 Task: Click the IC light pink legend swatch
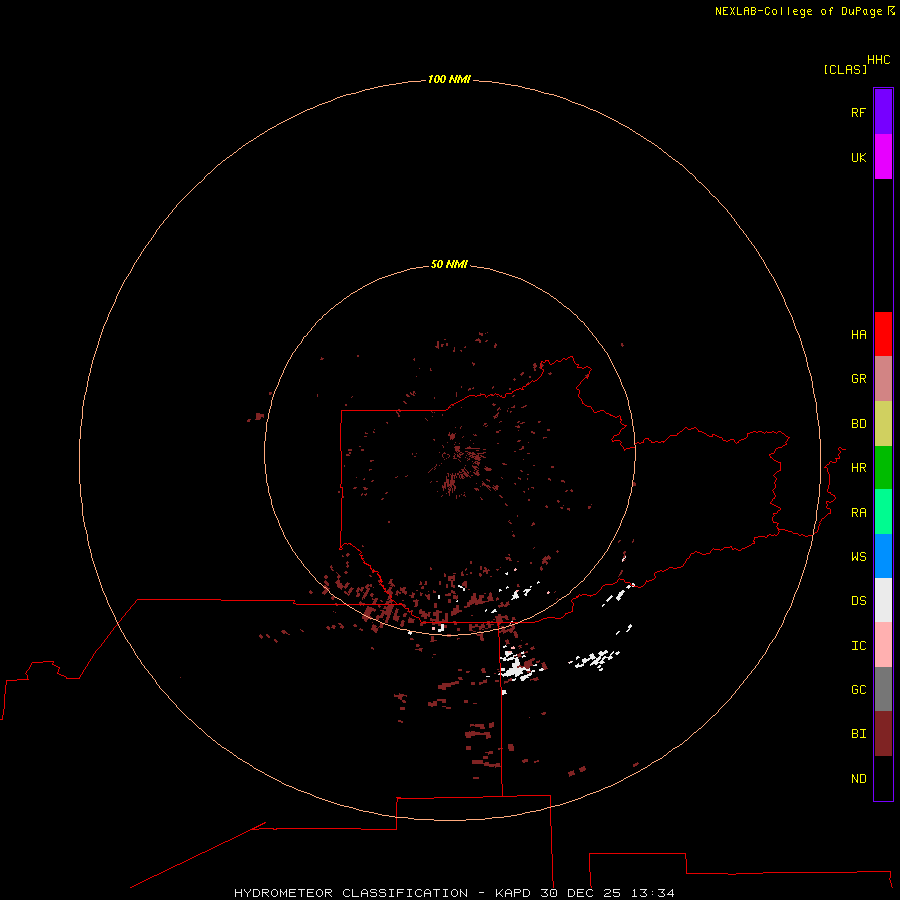pyautogui.click(x=883, y=645)
